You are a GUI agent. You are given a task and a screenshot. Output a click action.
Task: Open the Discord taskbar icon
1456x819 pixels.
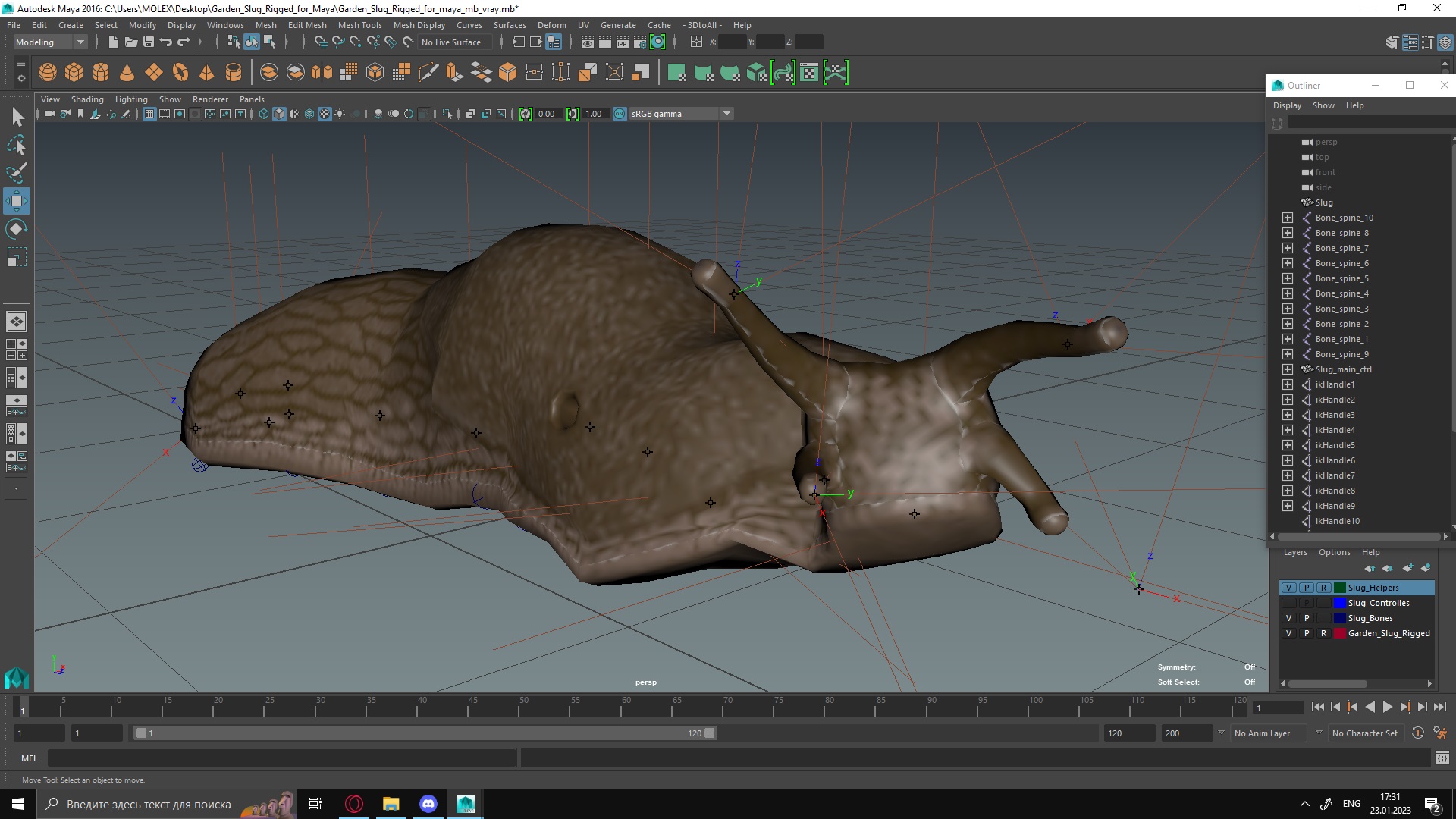[x=428, y=804]
